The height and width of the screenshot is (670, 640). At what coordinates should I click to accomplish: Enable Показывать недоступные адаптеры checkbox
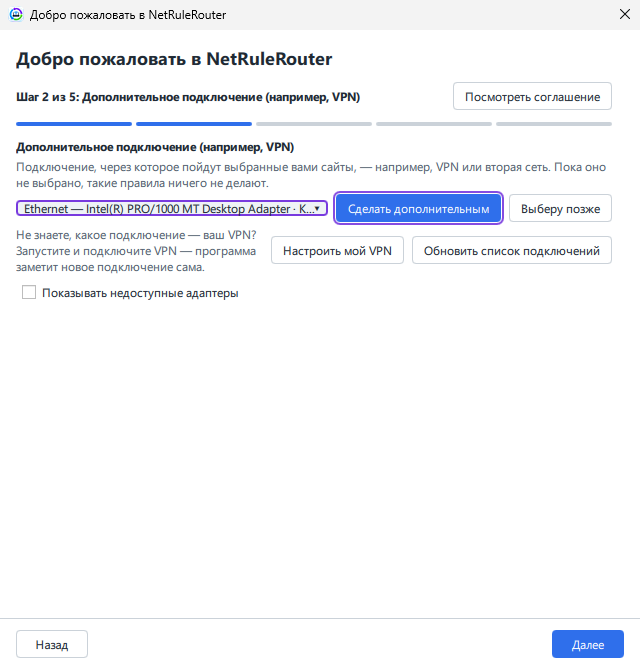point(29,293)
